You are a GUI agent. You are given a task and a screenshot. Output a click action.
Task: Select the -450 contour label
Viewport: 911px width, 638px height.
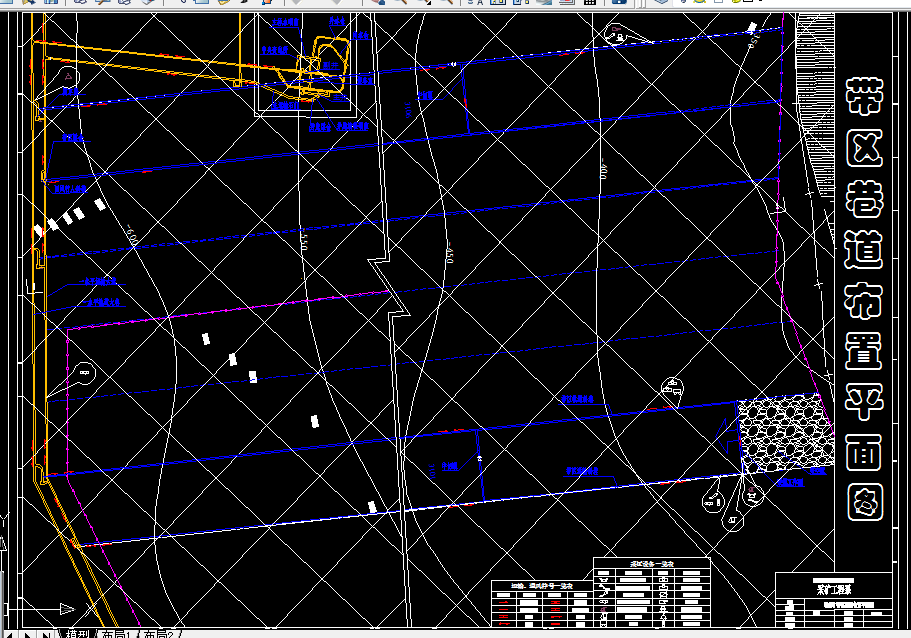450,252
